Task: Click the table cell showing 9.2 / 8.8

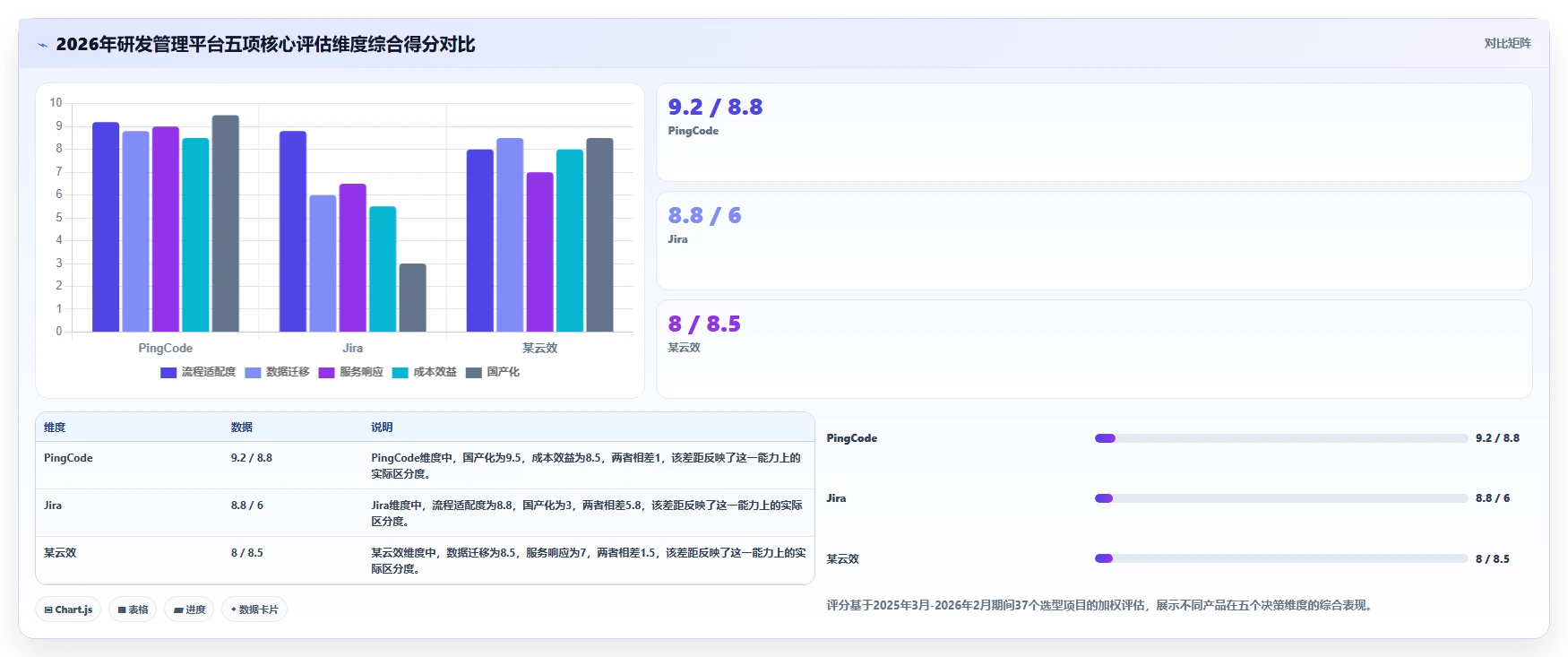Action: 252,458
